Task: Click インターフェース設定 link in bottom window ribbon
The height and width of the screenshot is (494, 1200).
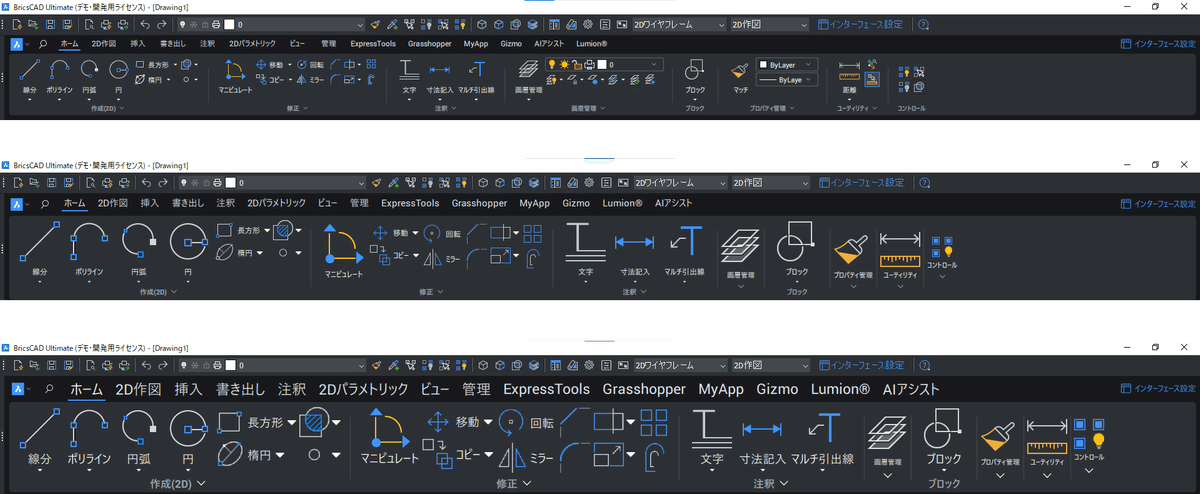Action: 1157,387
